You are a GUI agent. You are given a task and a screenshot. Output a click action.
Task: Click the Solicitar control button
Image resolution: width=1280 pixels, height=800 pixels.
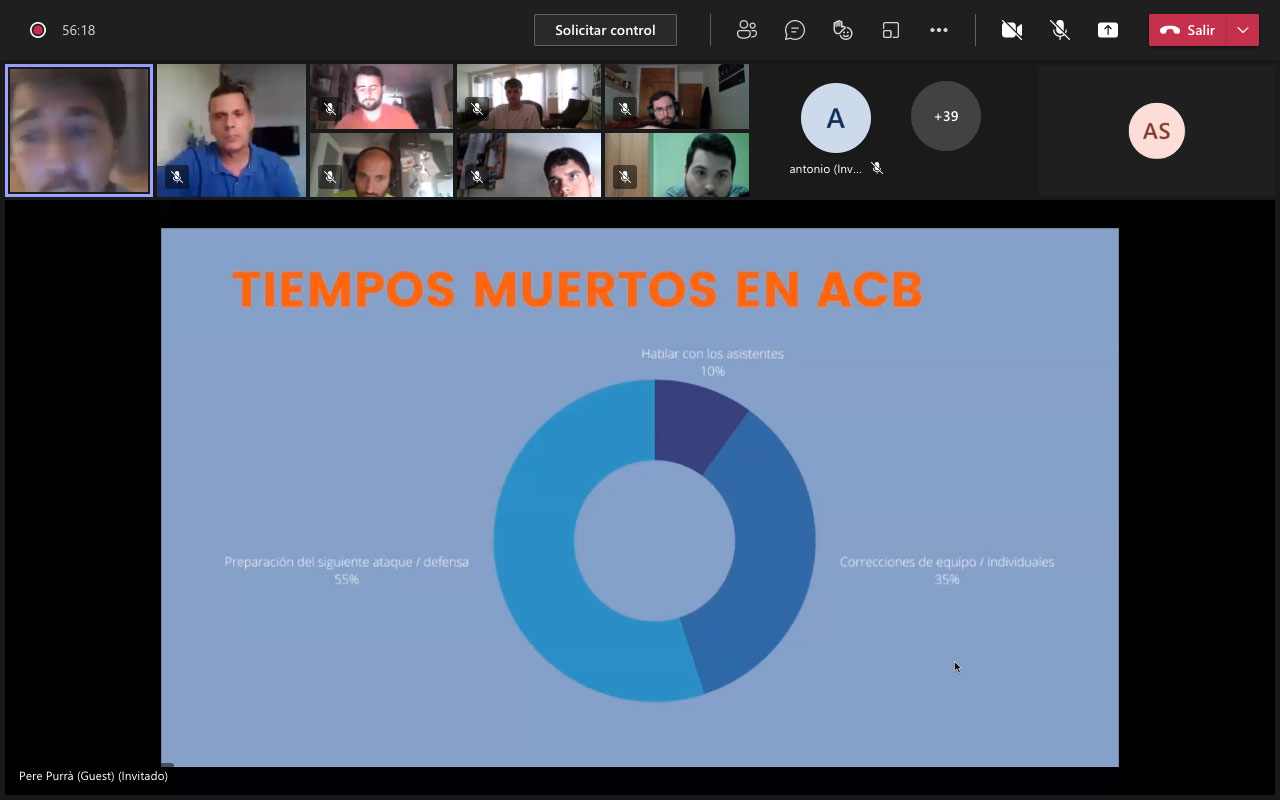605,30
